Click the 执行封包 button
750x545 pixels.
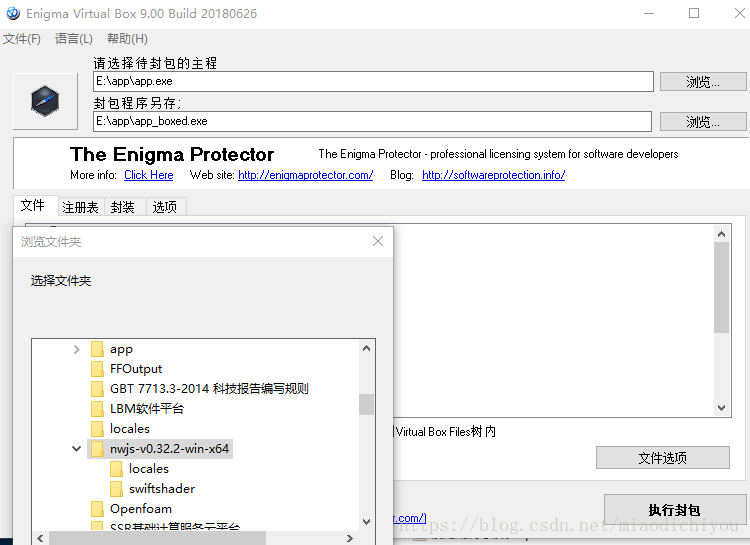(674, 510)
